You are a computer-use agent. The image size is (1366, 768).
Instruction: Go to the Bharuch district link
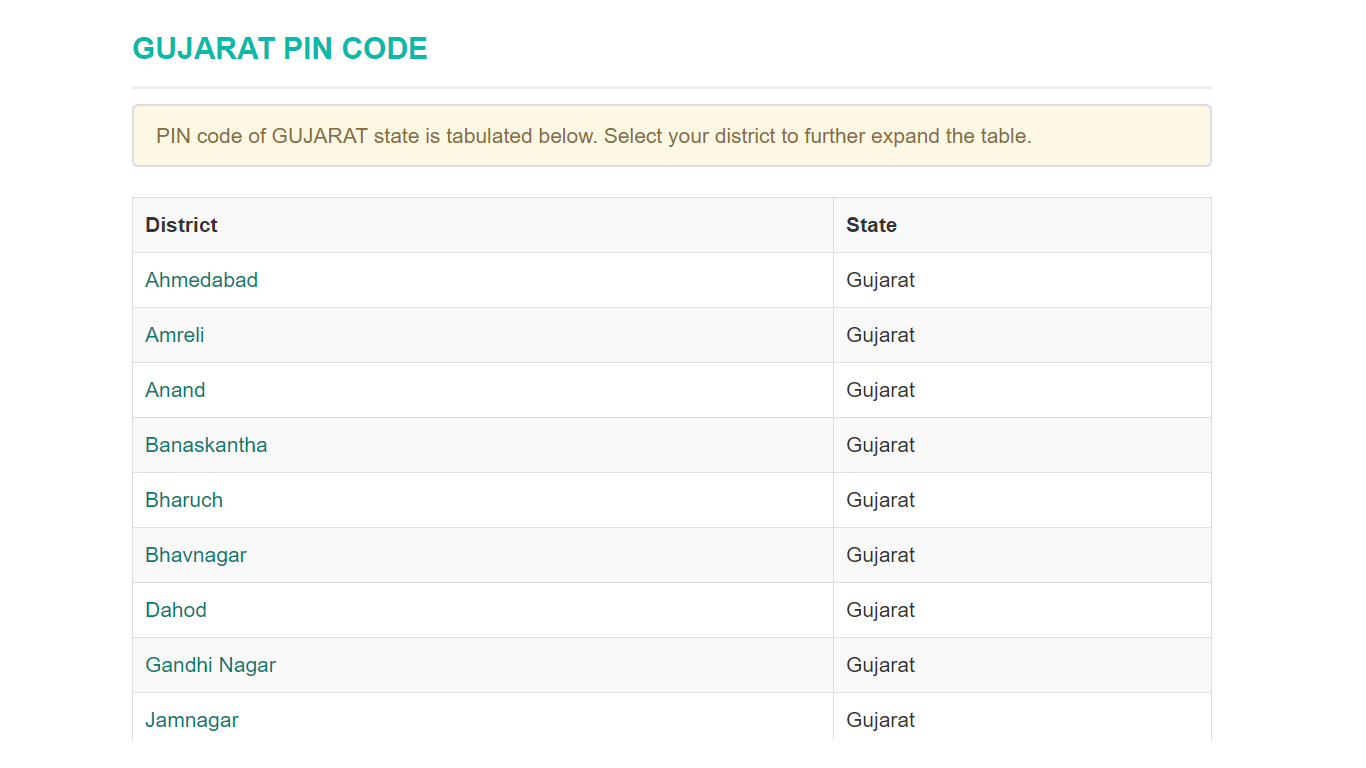(x=184, y=500)
